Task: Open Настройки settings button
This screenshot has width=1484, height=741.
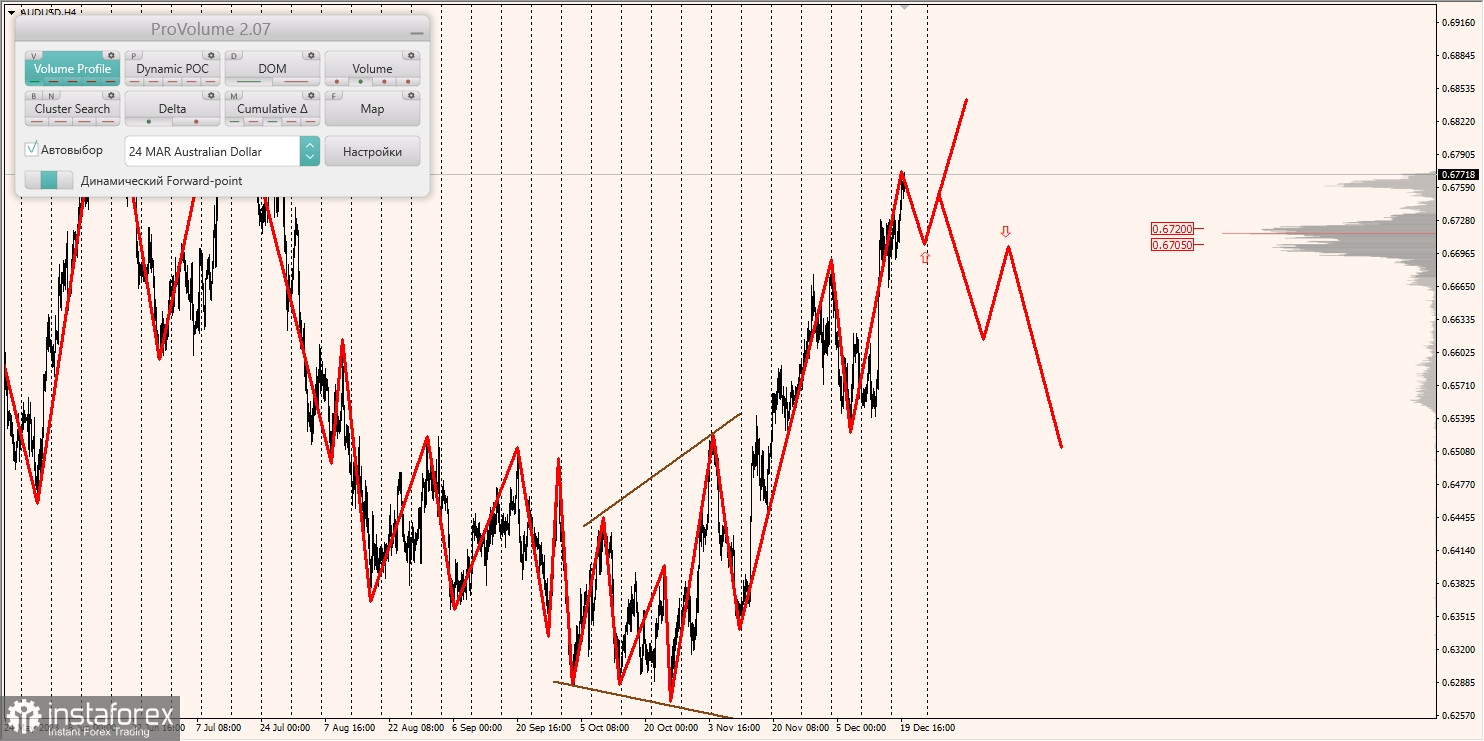Action: coord(372,151)
